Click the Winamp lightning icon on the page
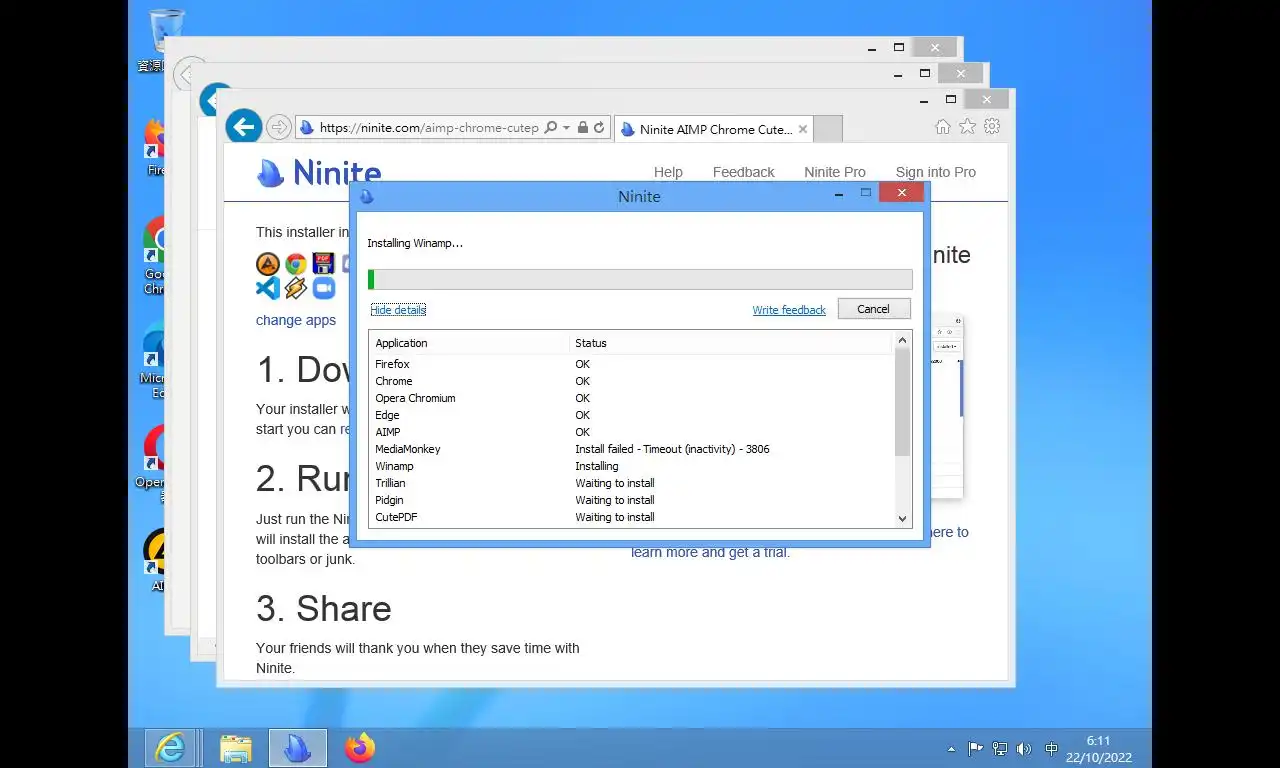This screenshot has width=1280, height=768. pos(296,288)
